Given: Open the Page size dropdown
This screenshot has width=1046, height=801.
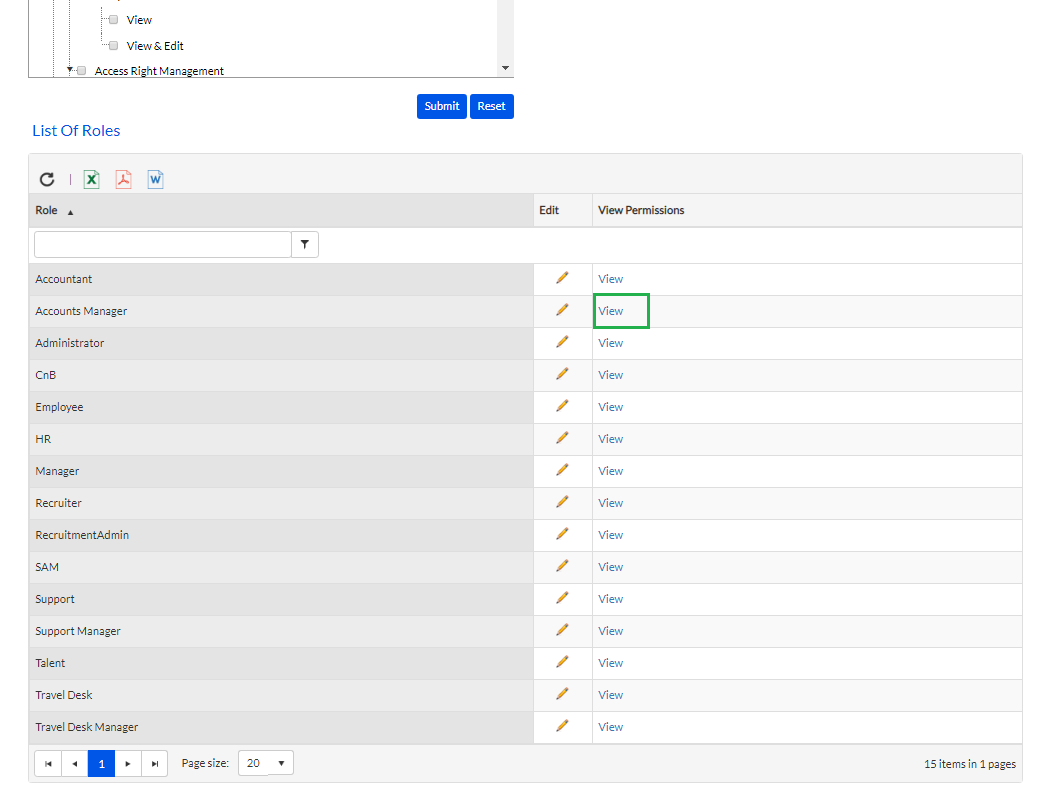Looking at the screenshot, I should (266, 764).
